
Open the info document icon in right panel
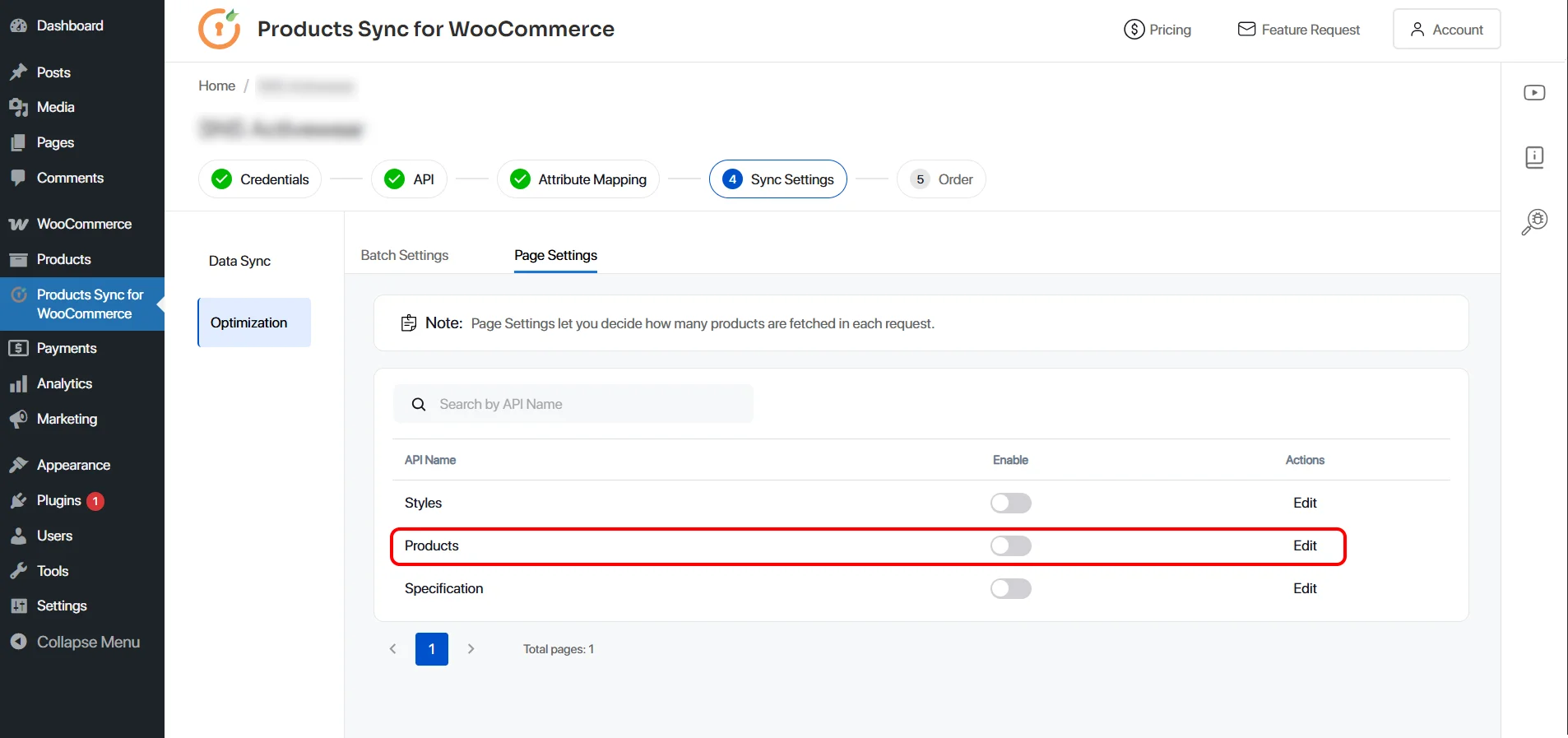1534,157
